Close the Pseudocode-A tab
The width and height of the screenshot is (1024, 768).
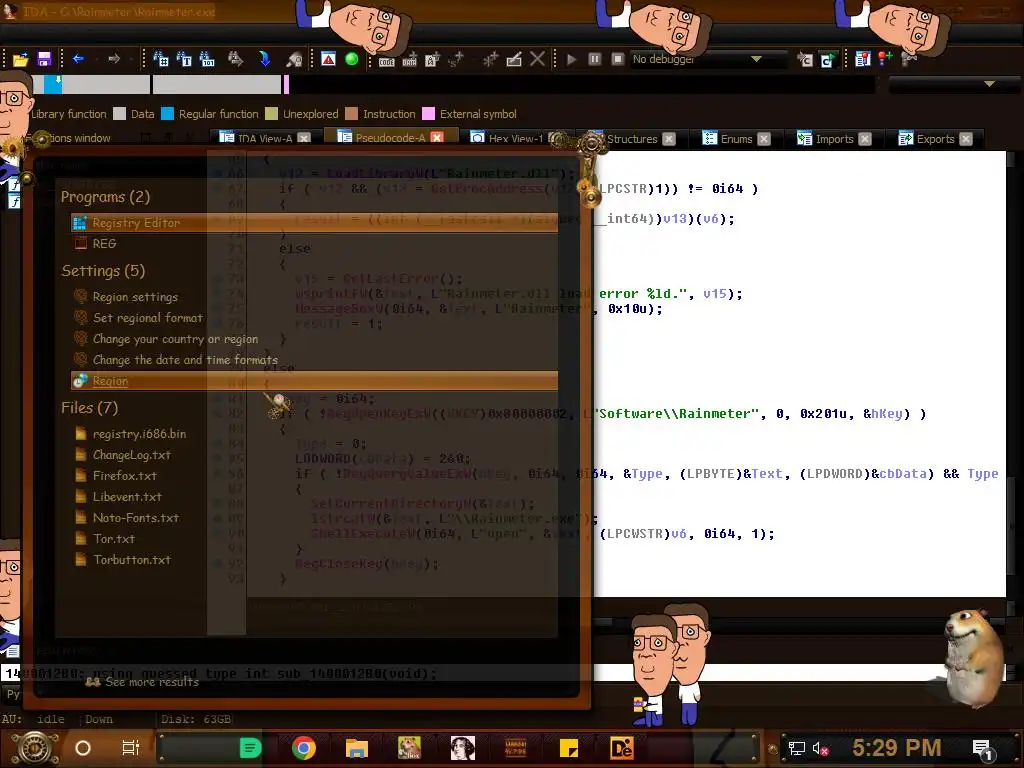click(x=437, y=138)
